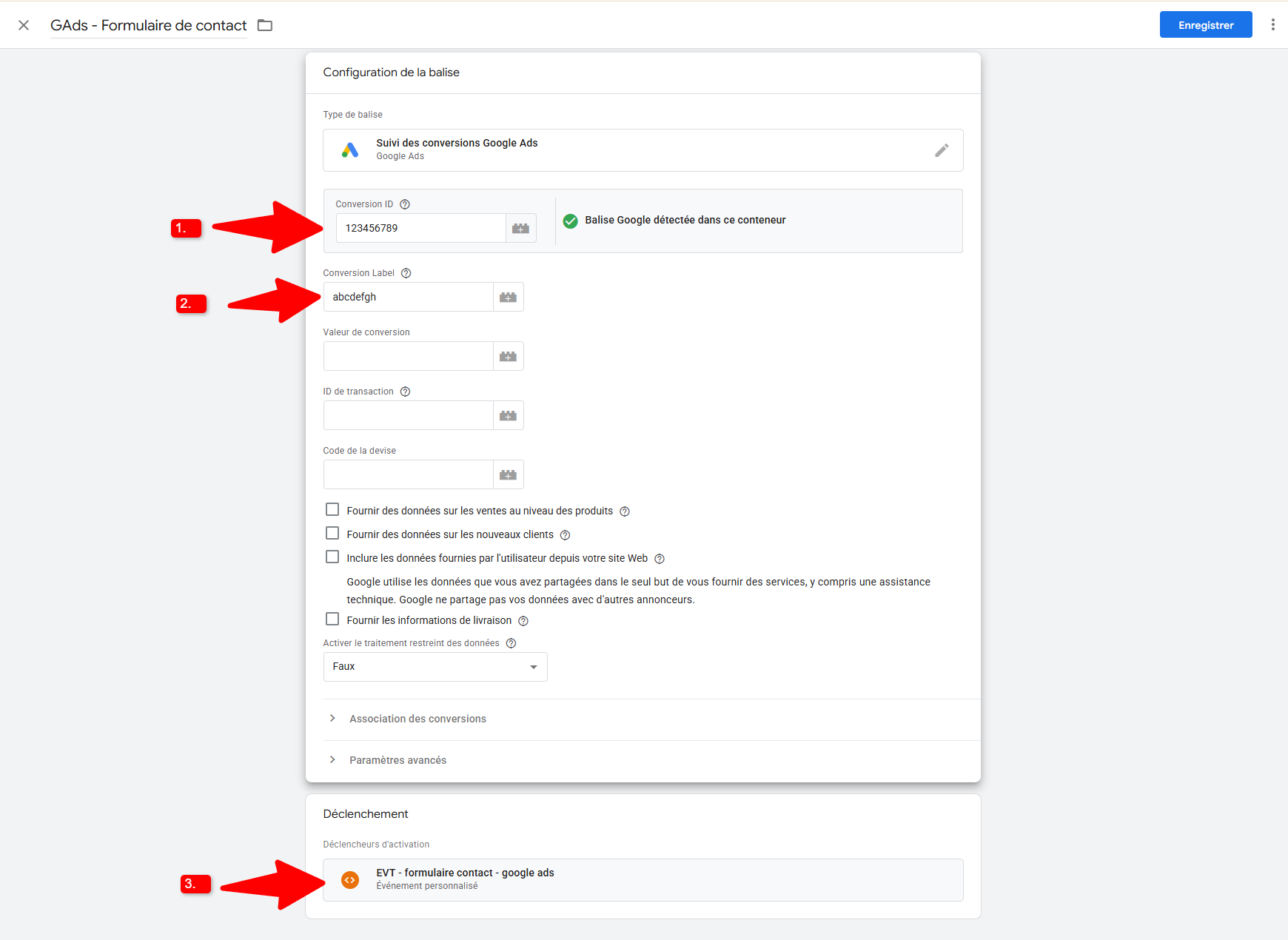
Task: Insert variable for Code de la devise field
Action: 509,474
